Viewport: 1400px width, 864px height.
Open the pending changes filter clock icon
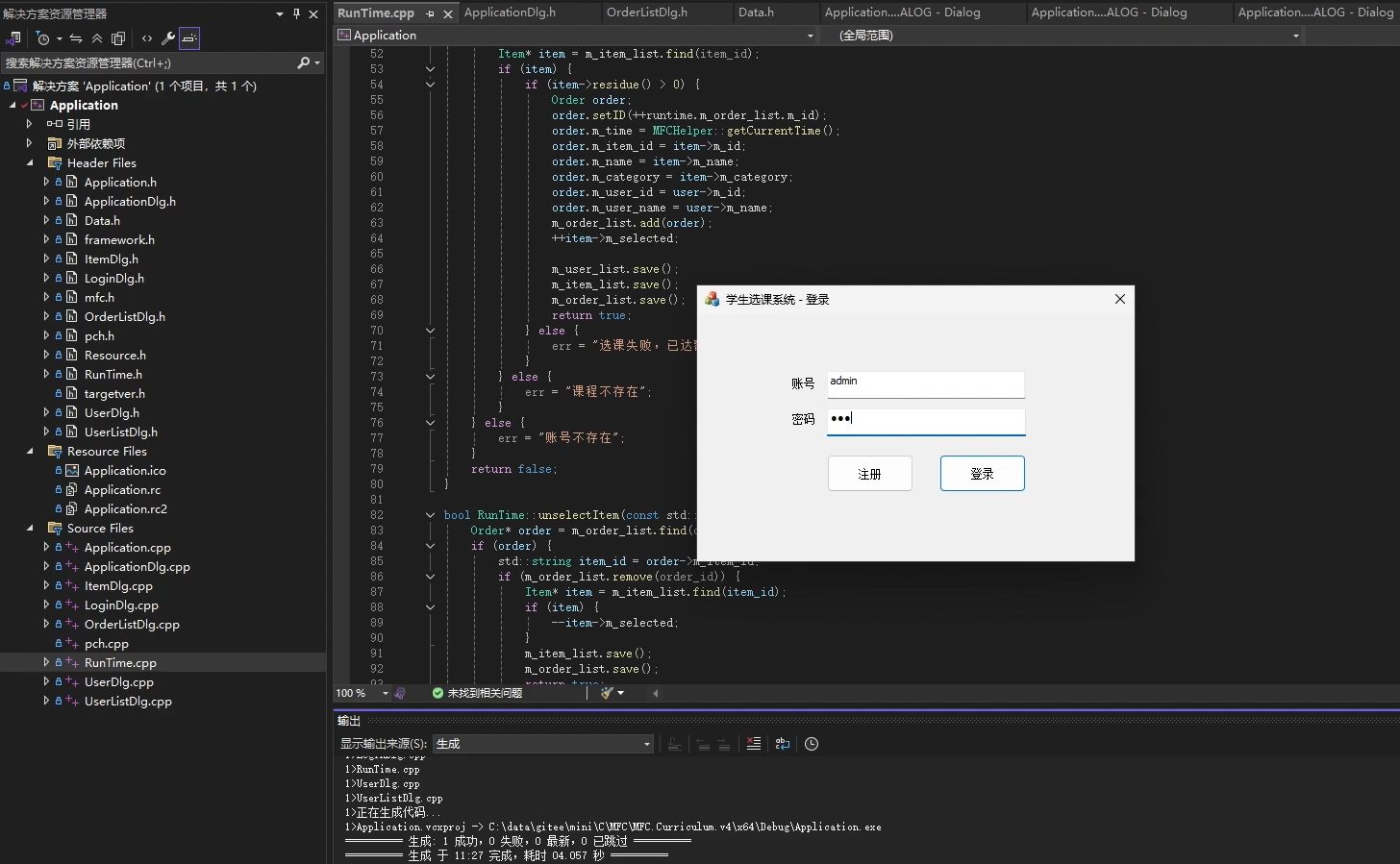coord(43,38)
